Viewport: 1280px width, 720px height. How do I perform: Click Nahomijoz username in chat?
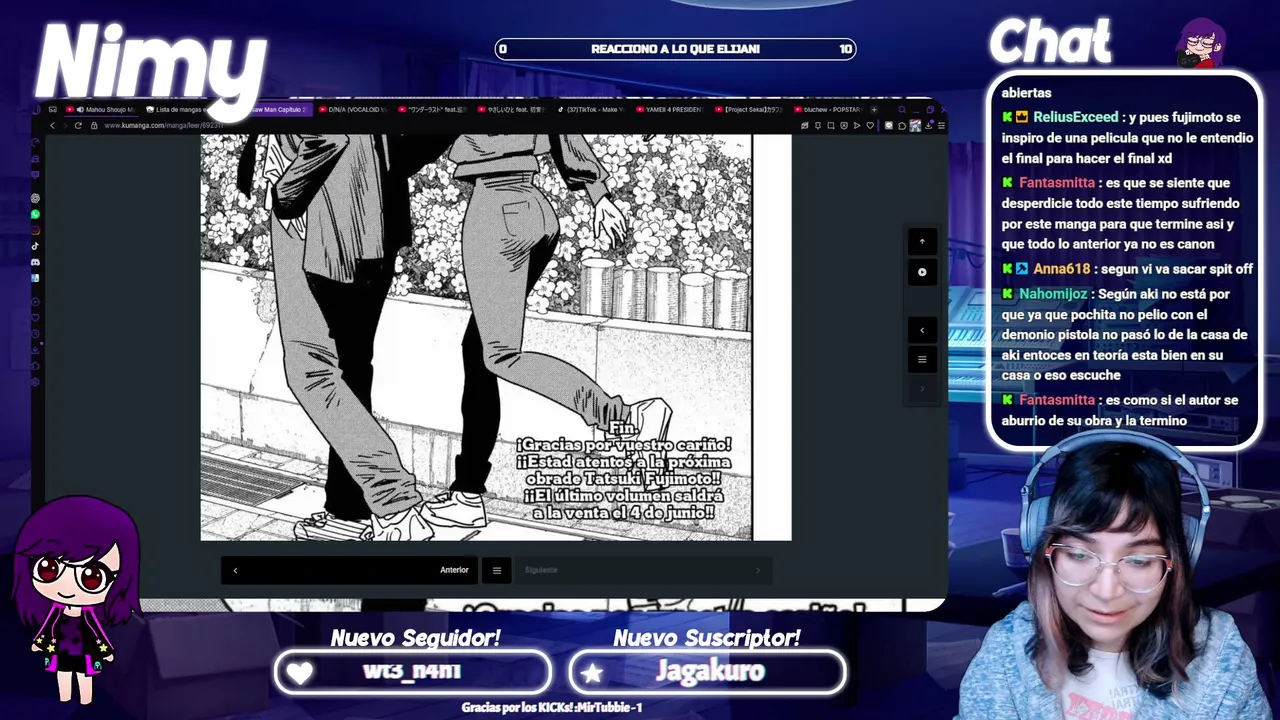pos(1054,294)
